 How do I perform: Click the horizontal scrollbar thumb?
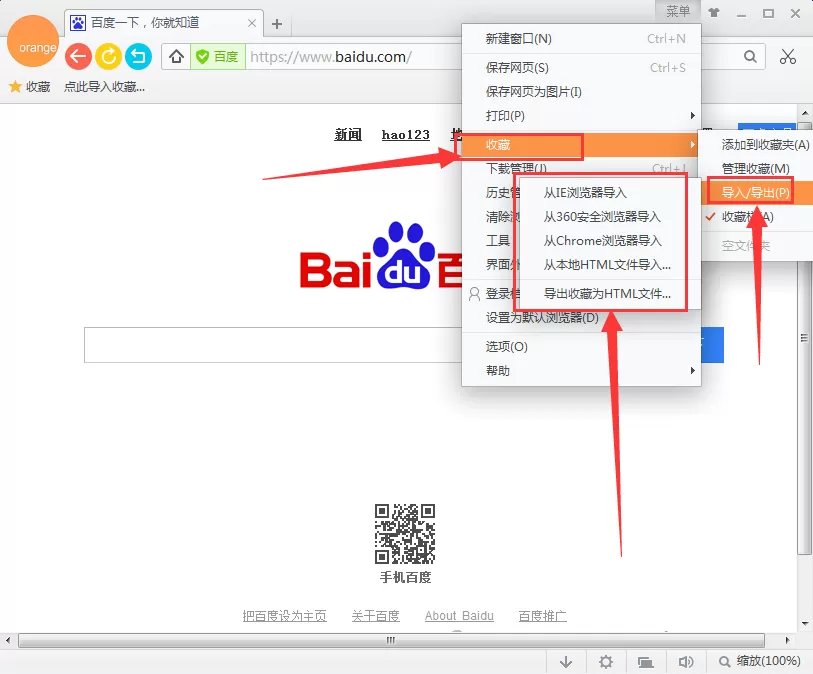pos(391,640)
